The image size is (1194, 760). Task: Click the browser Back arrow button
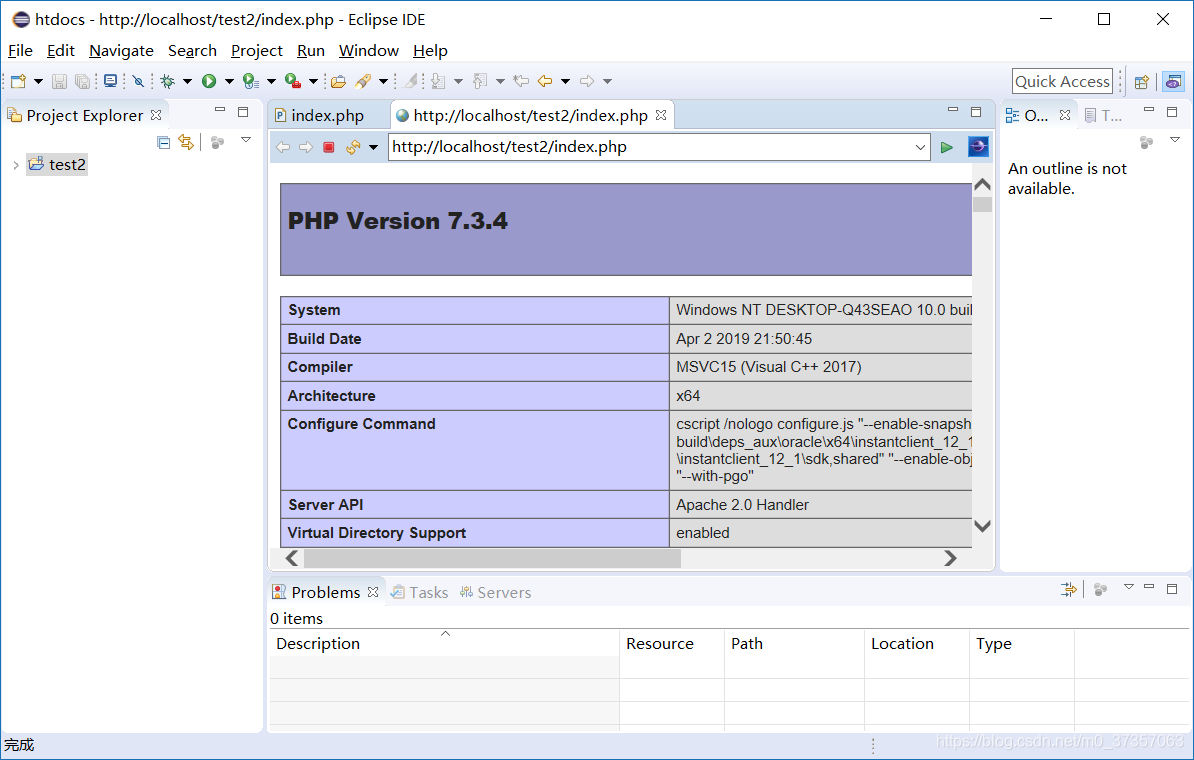283,147
